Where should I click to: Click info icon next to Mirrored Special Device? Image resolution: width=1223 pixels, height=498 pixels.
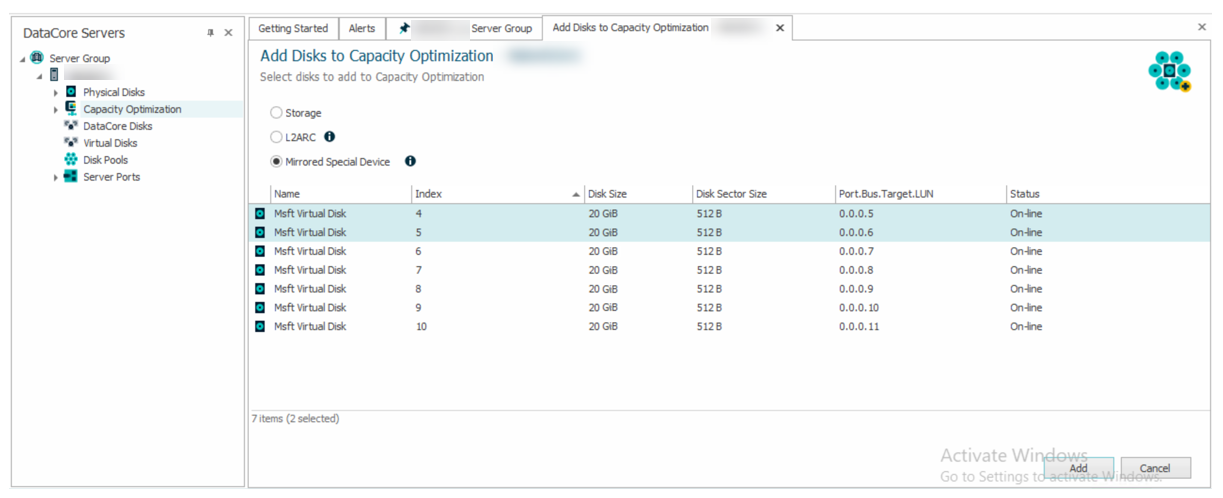[410, 161]
